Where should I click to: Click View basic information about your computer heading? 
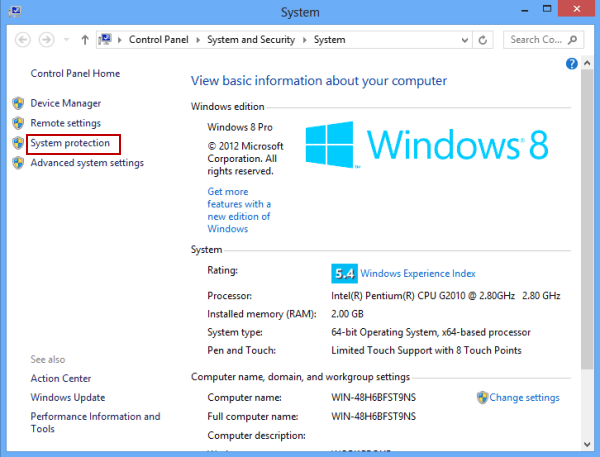[319, 81]
